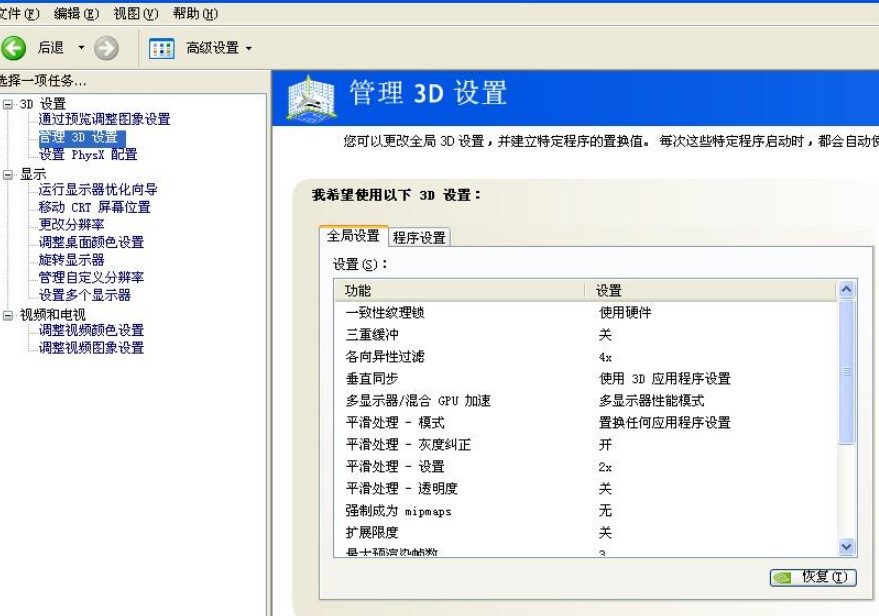Open 调整视频图象设置 task

coord(91,348)
